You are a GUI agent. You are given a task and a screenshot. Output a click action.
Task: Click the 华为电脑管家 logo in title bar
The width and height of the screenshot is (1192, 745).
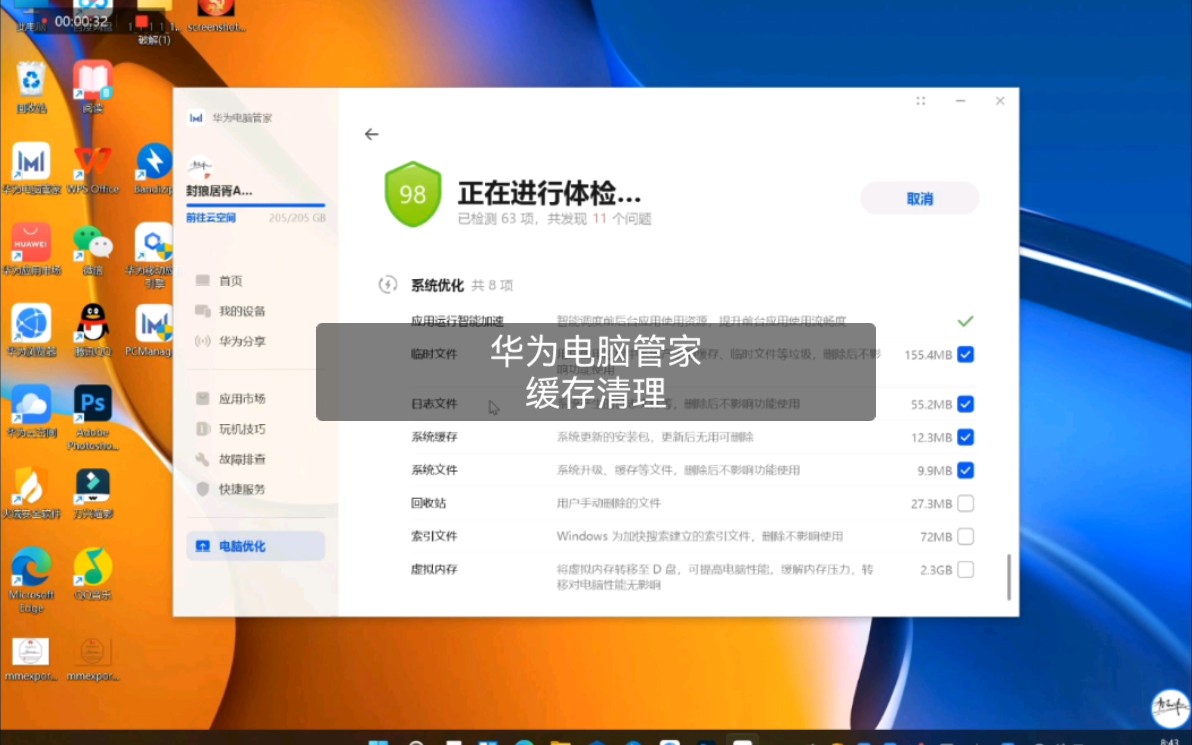196,118
